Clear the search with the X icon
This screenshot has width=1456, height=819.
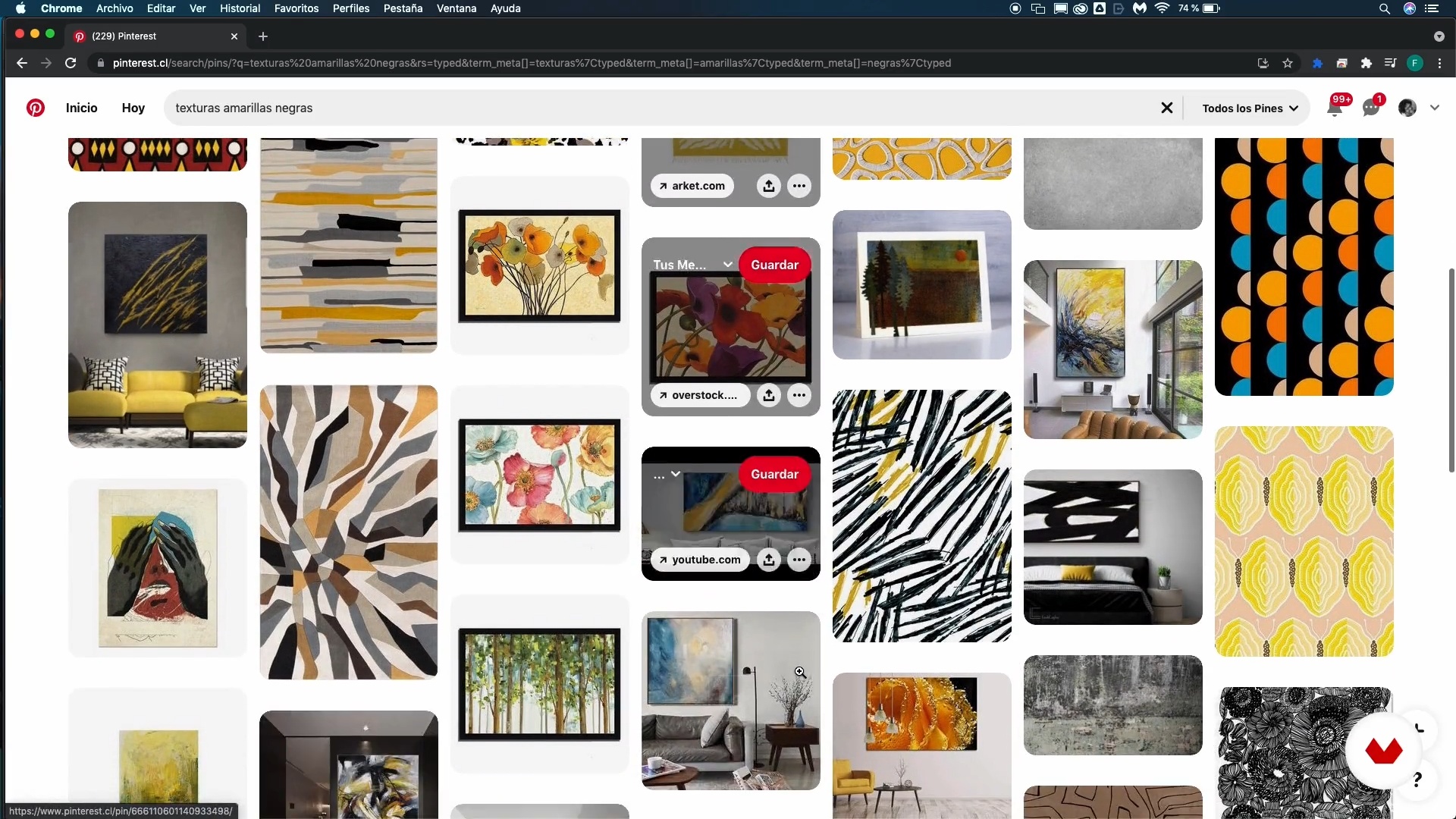[1167, 108]
